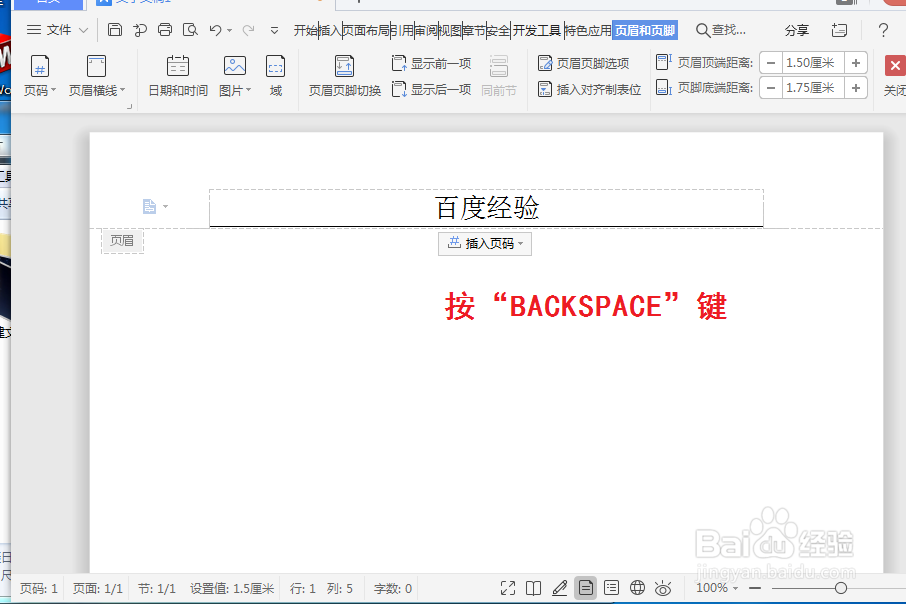Click 显示后一项
906x604 pixels.
point(431,90)
